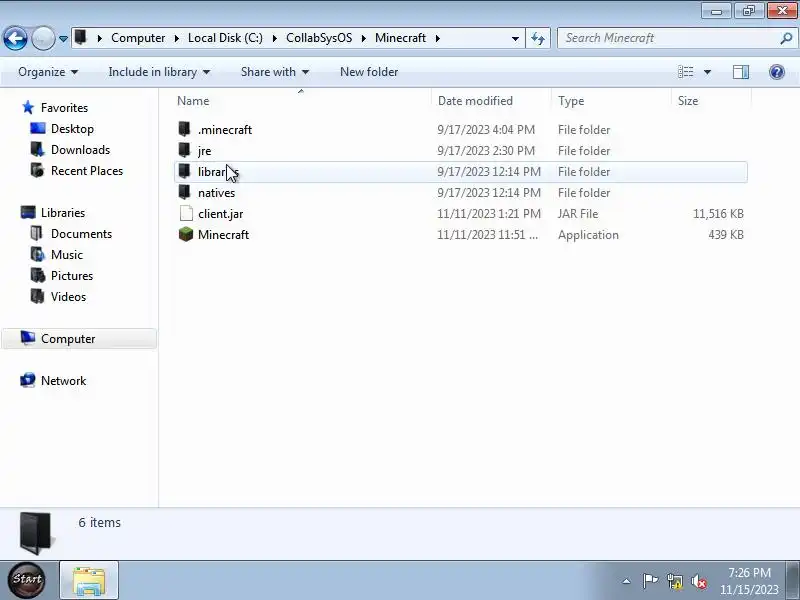
Task: Refresh the folder with the refresh icon
Action: 538,39
